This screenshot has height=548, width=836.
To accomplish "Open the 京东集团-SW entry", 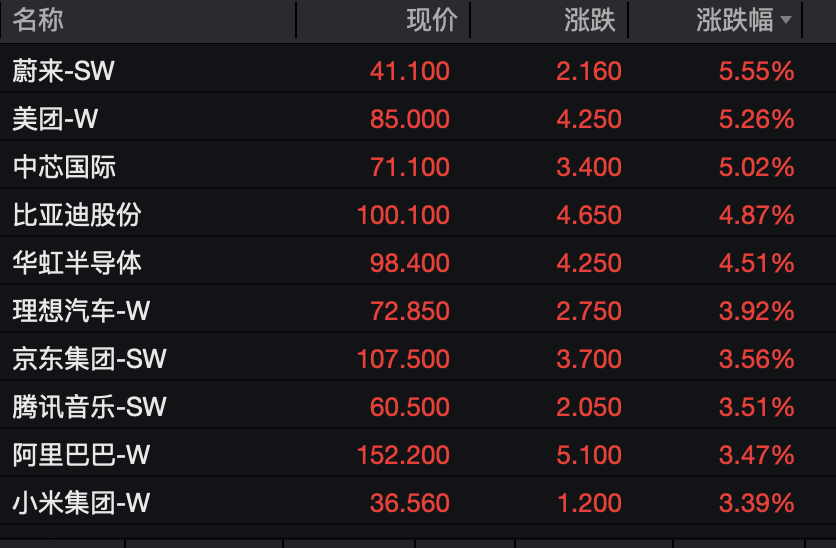I will tap(89, 359).
